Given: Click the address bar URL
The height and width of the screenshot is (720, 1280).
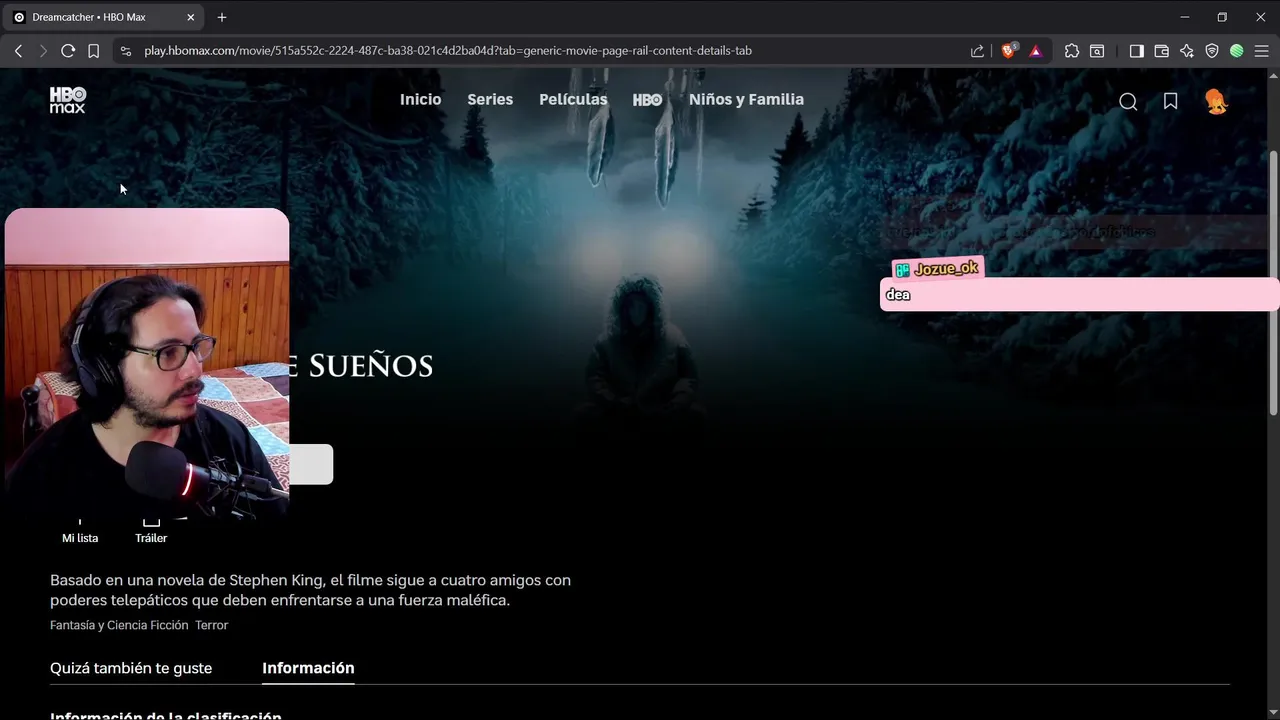Looking at the screenshot, I should tap(448, 51).
